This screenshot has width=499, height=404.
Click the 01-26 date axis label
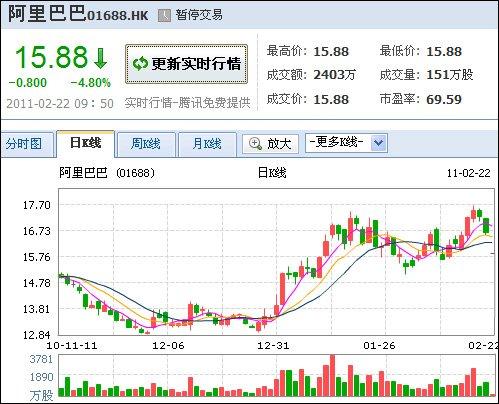coord(379,345)
